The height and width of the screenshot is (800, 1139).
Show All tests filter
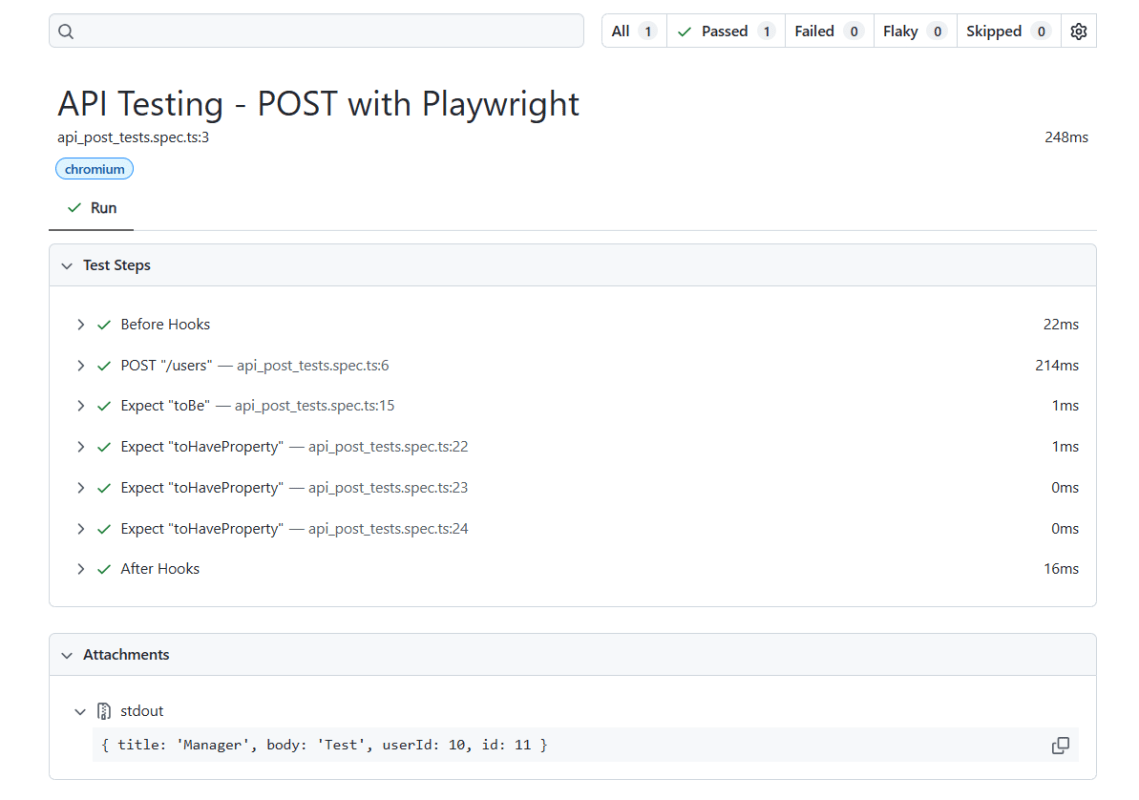632,31
